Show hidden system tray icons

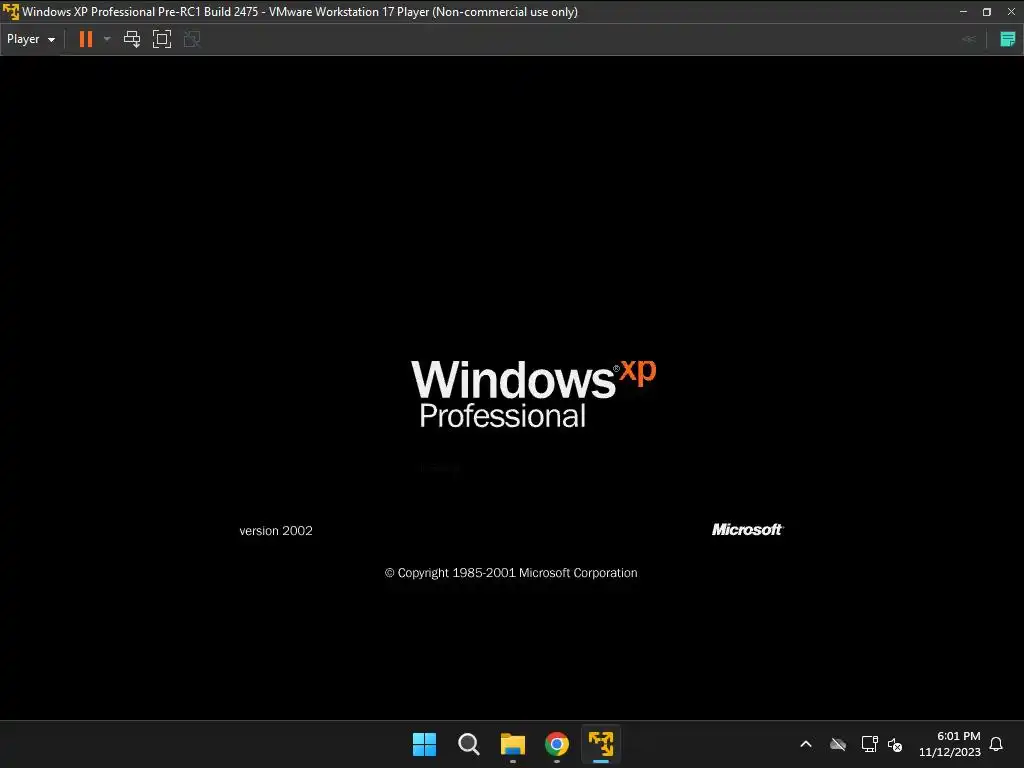tap(806, 744)
